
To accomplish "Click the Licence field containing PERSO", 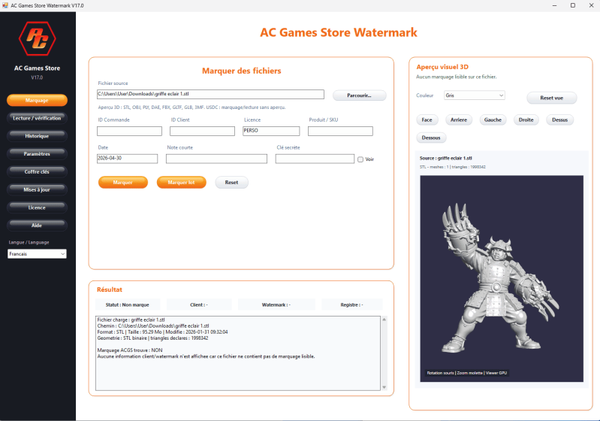I will [271, 131].
